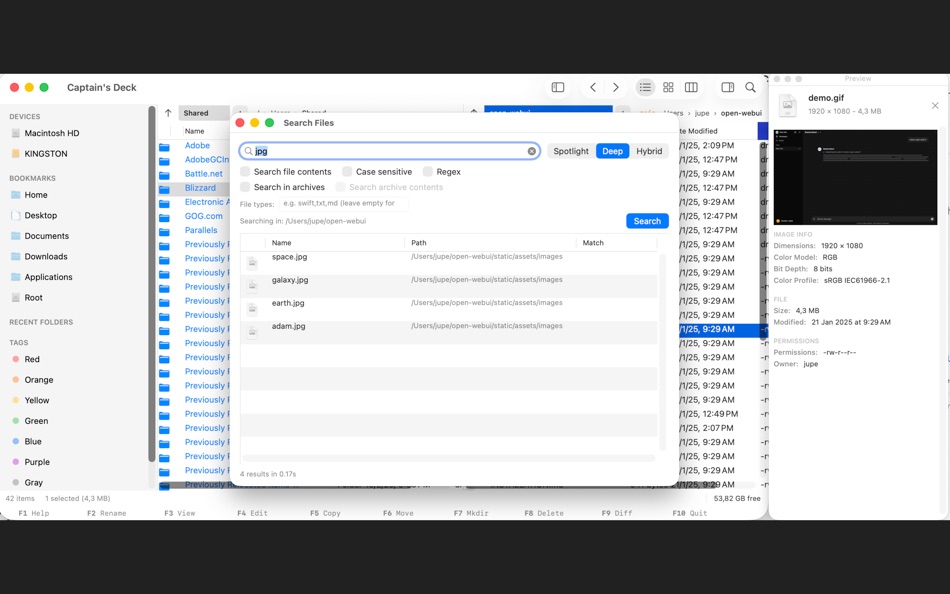The width and height of the screenshot is (950, 594).
Task: Select Spotlight search mode
Action: pos(571,151)
